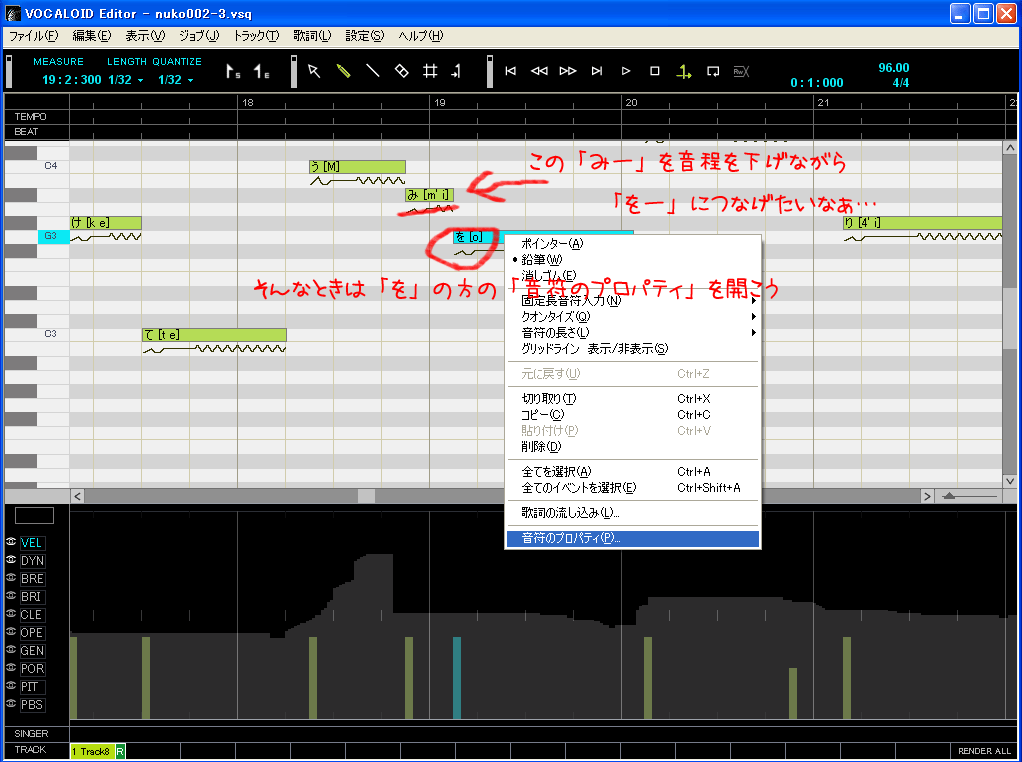Screen dimensions: 1022x762
Task: Toggle visibility eye next to DYN
Action: [x=11, y=560]
